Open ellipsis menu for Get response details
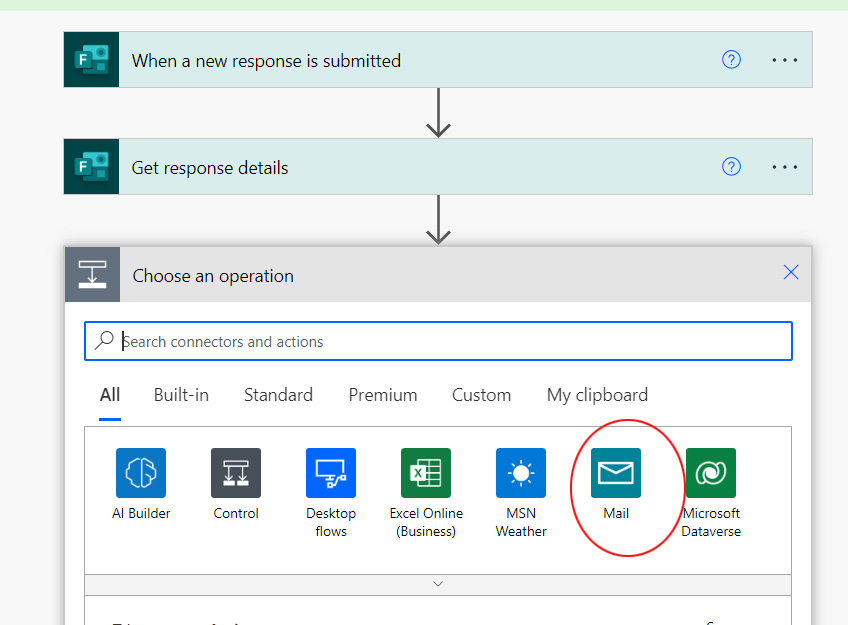Viewport: 848px width, 625px height. 785,167
